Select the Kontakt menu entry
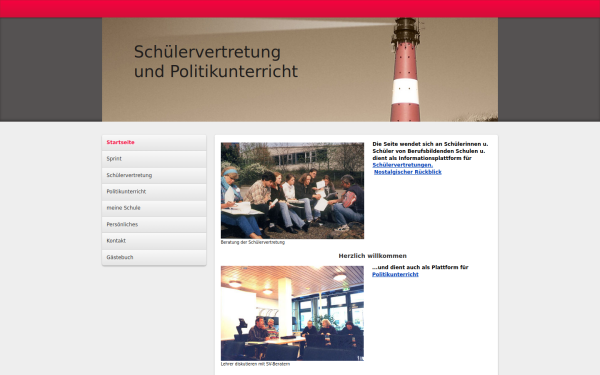600x375 pixels. (x=154, y=241)
